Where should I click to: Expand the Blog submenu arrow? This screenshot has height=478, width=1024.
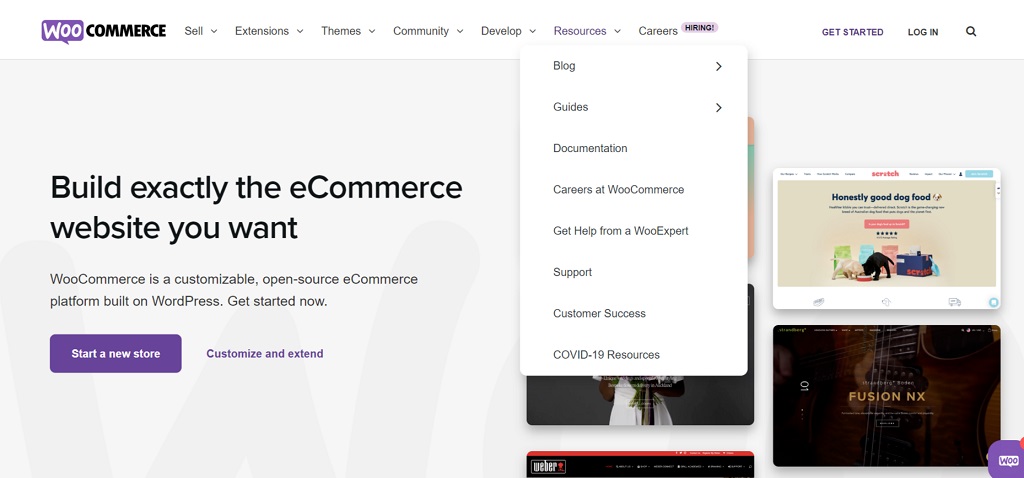[x=718, y=66]
